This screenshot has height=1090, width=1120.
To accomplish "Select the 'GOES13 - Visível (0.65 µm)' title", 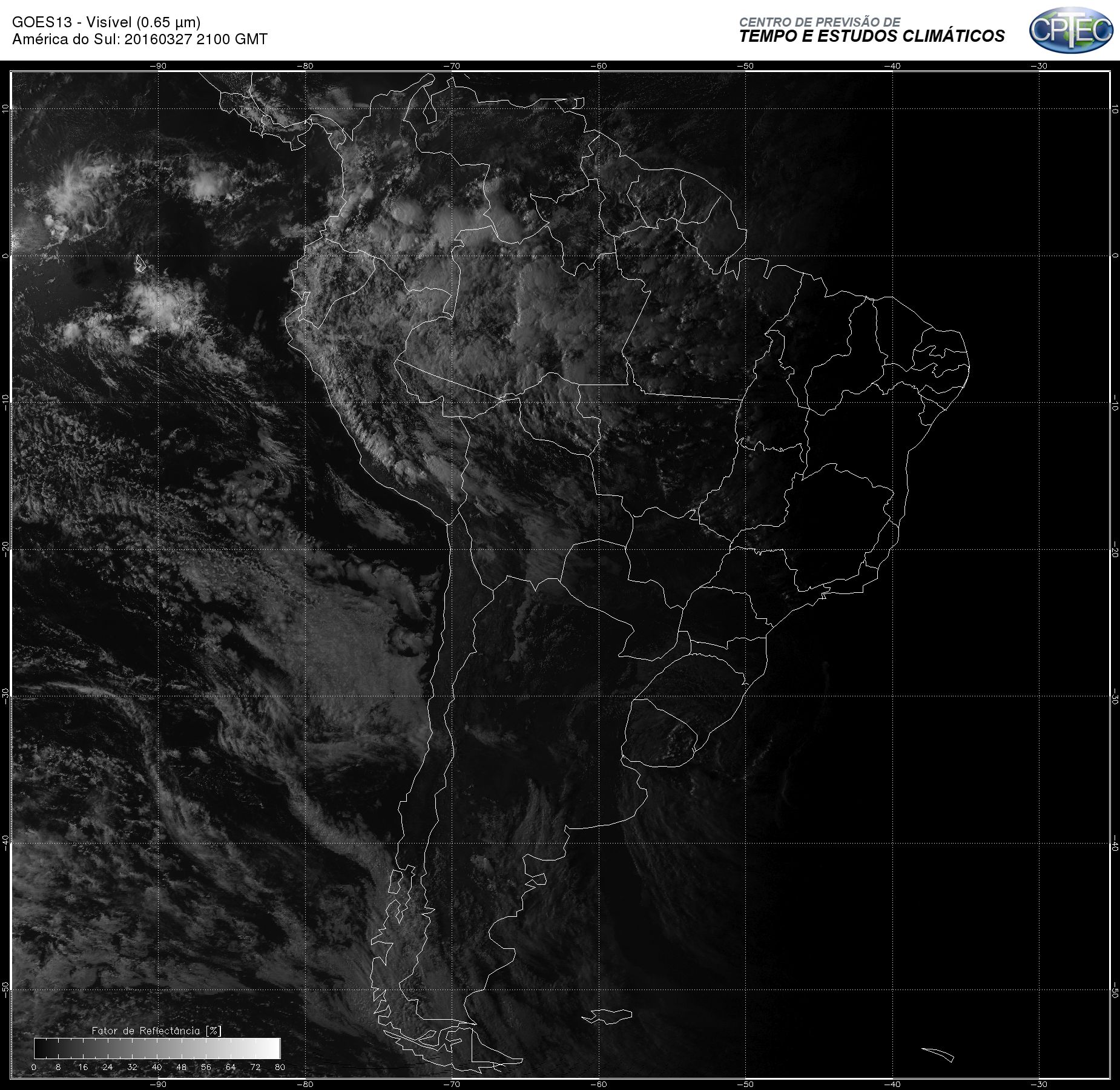I will click(x=107, y=22).
